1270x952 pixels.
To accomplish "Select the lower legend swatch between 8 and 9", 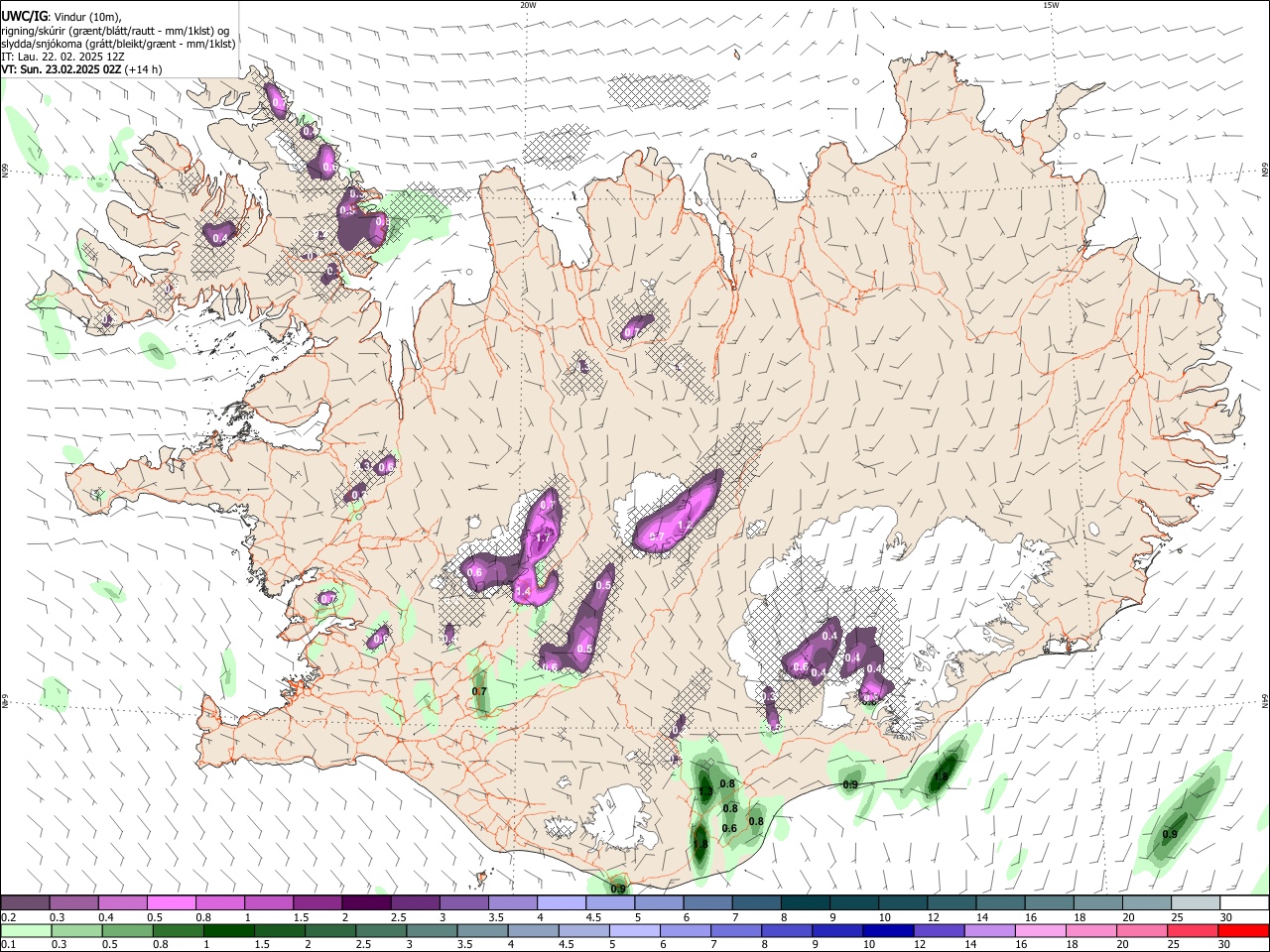I will 787,930.
